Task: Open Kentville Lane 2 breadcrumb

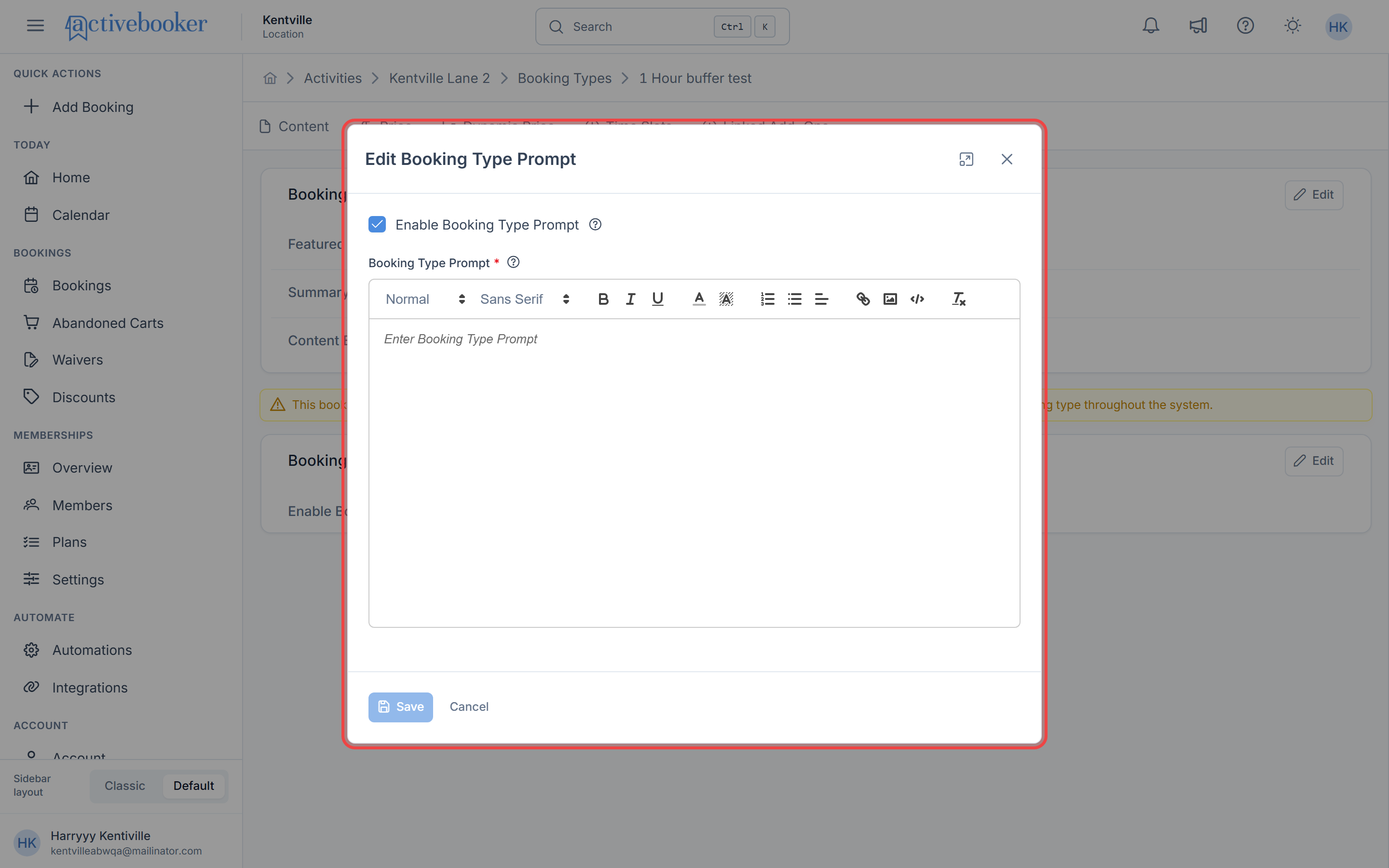Action: [440, 78]
